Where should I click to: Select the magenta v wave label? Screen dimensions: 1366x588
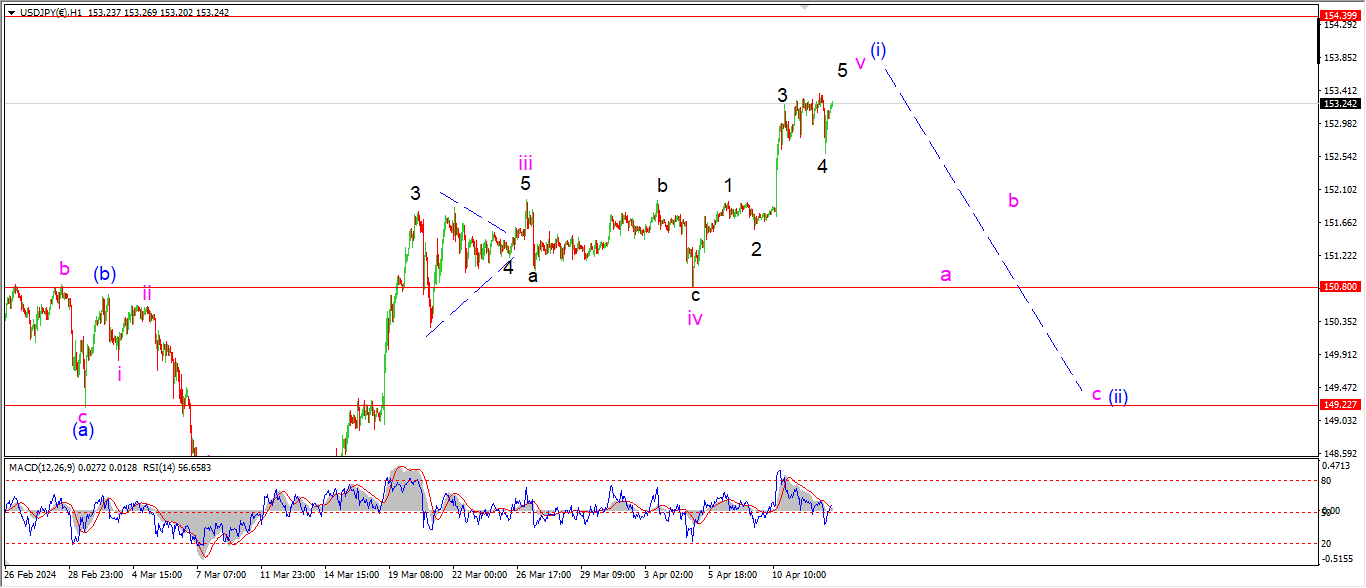(860, 62)
